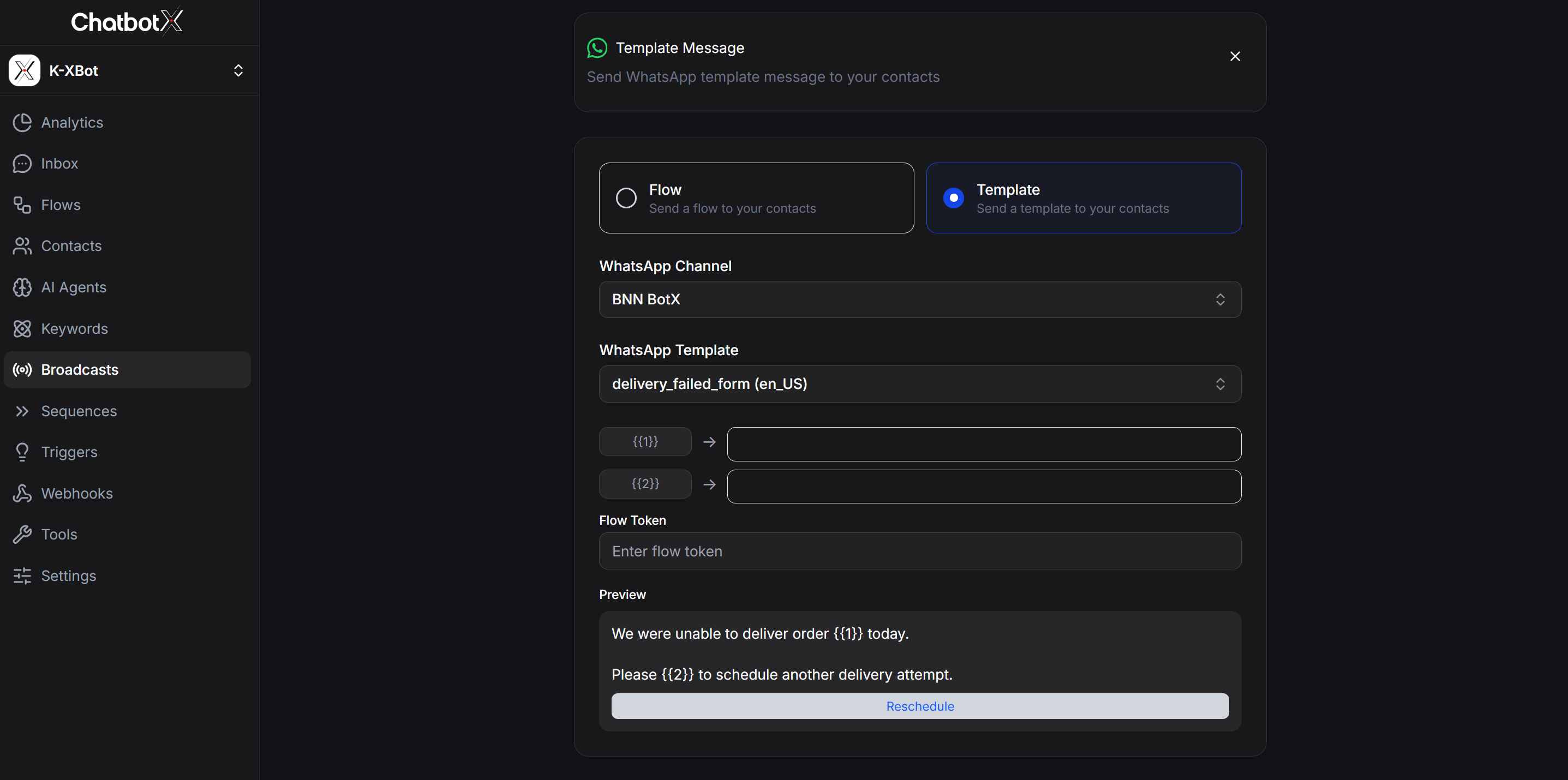Select Broadcasts in the sidebar
This screenshot has width=1568, height=780.
point(127,370)
